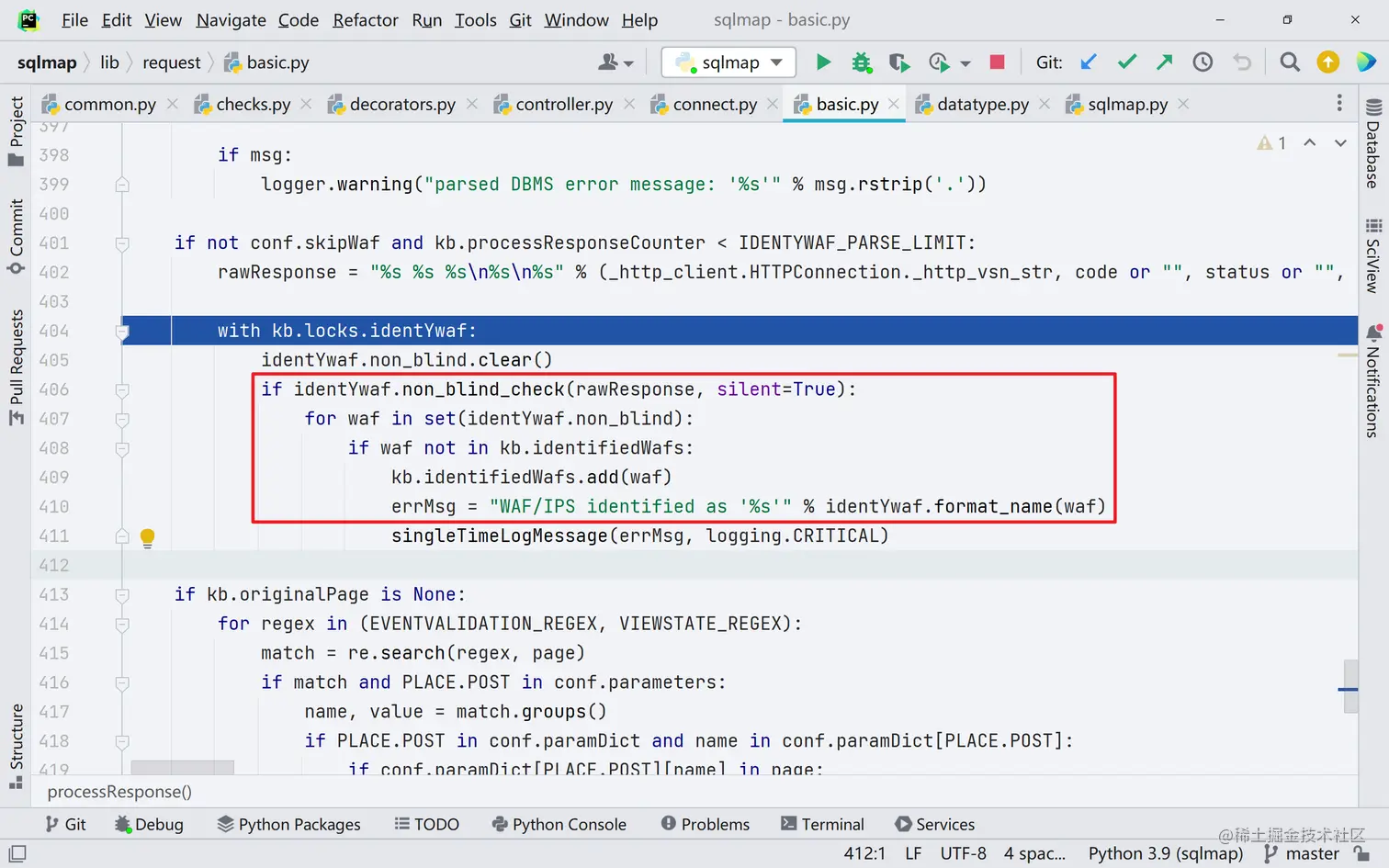Open the File menu

point(74,19)
